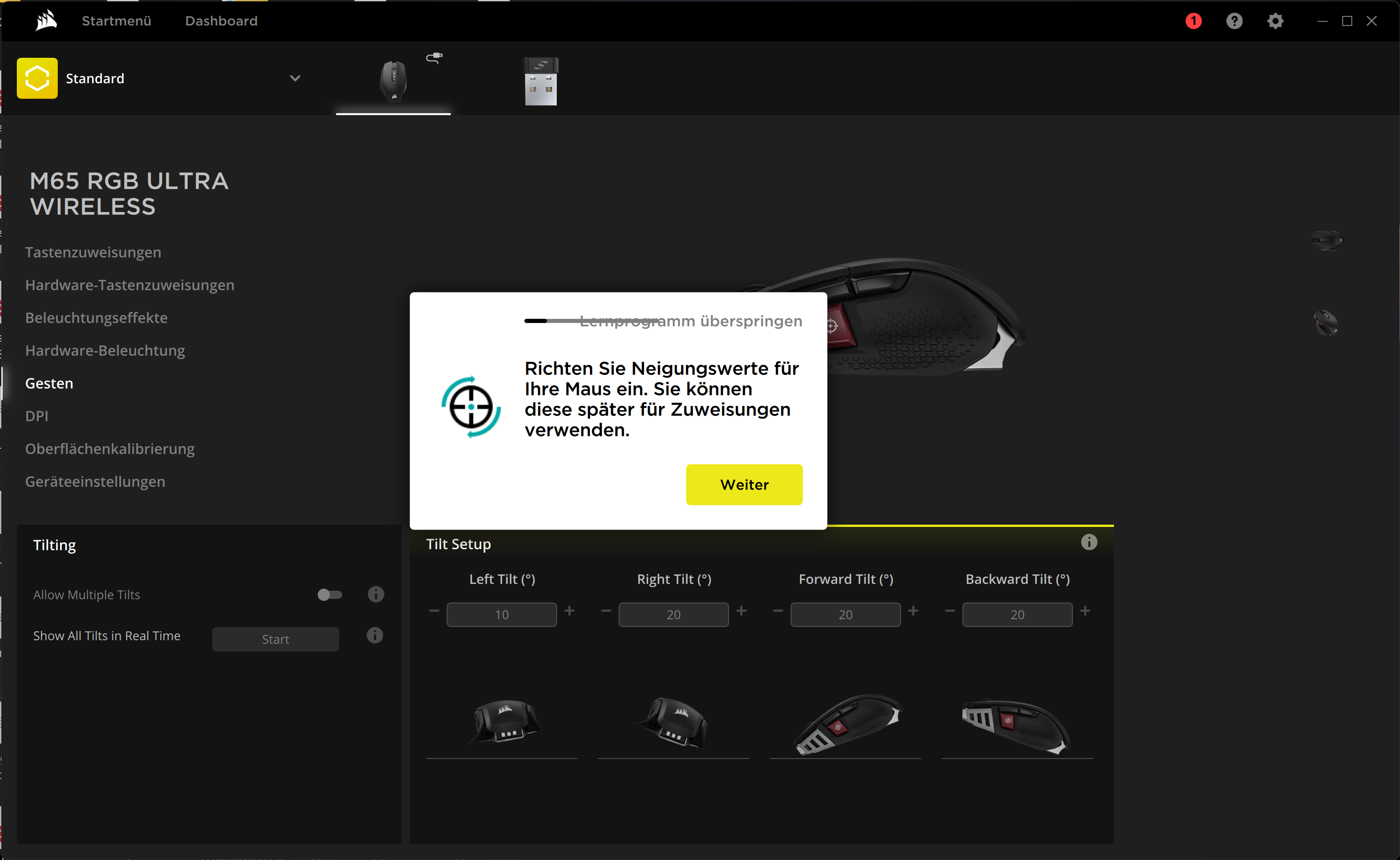The image size is (1400, 860).
Task: Increase the Backward Tilt value
Action: click(1085, 611)
